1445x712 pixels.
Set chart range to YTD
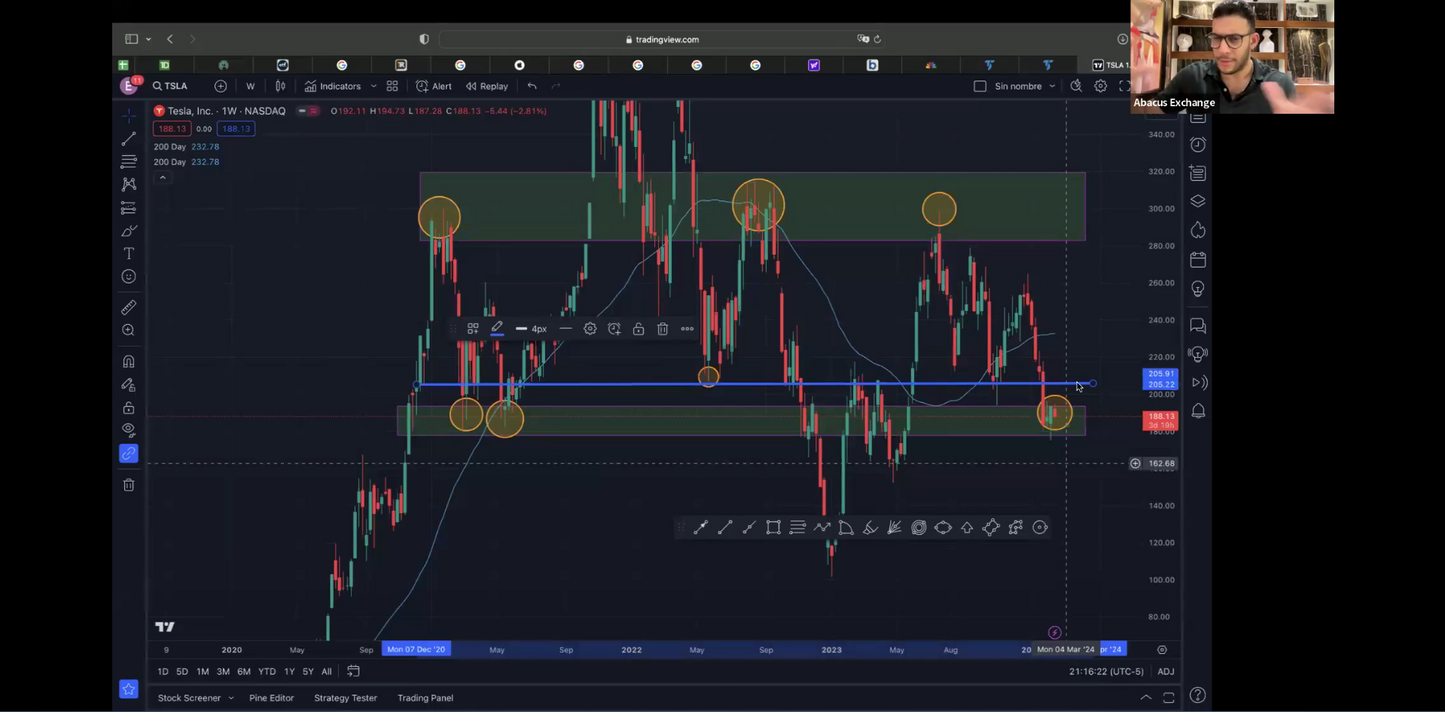pos(266,672)
